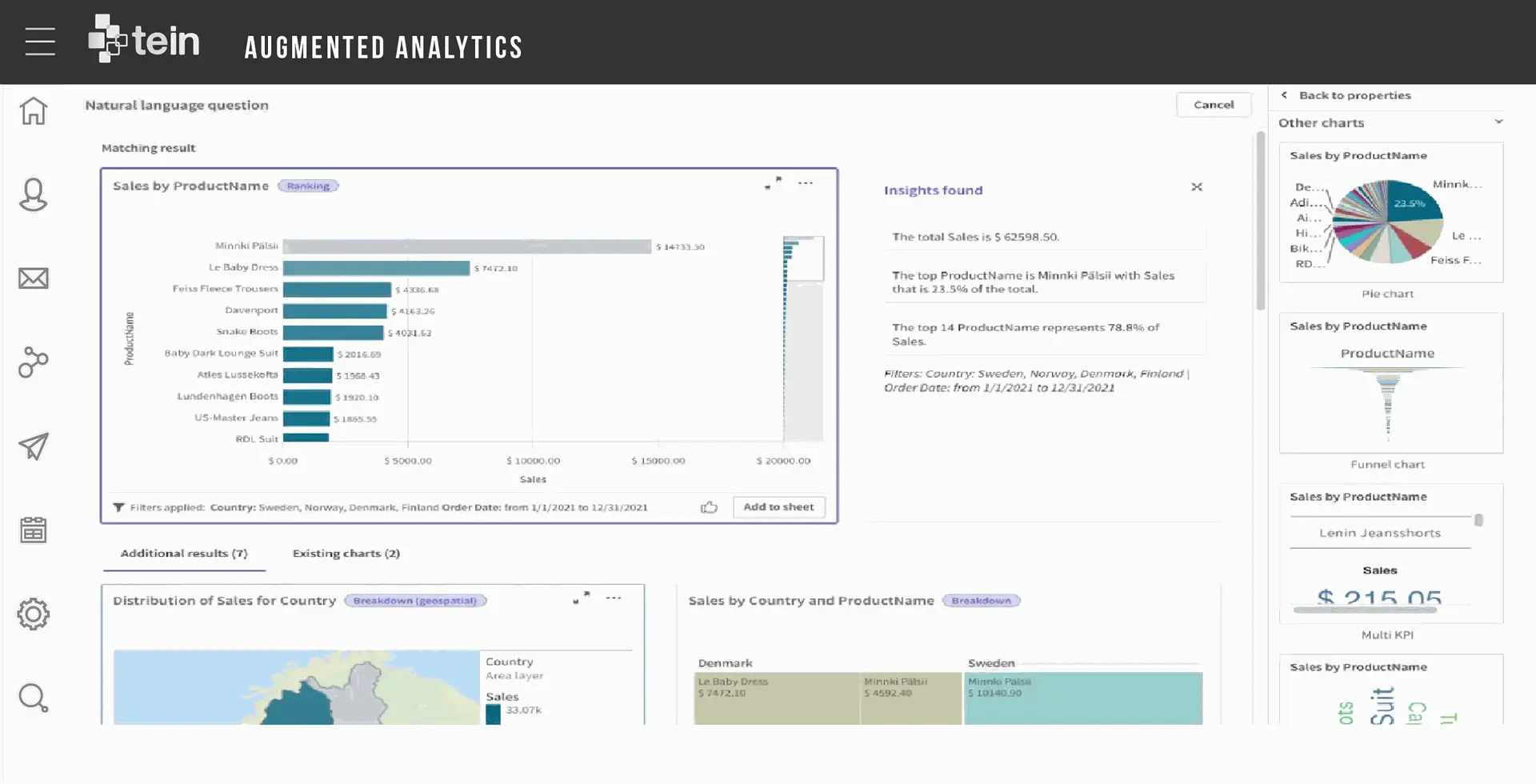Open the mail envelope icon
Image resolution: width=1536 pixels, height=784 pixels.
(34, 278)
